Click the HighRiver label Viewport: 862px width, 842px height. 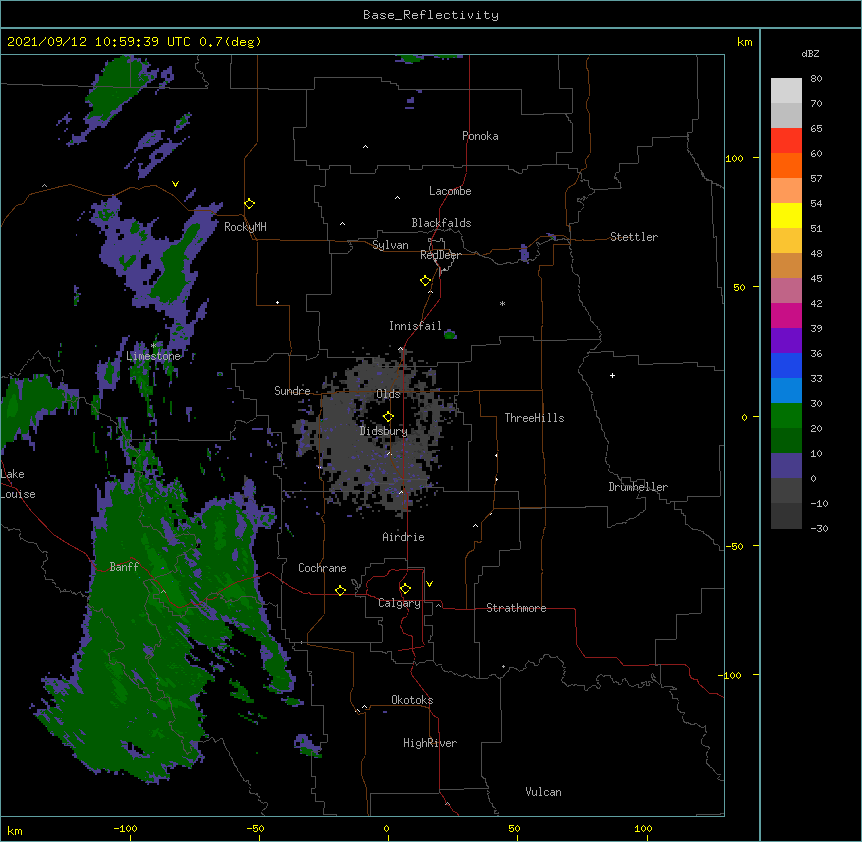click(x=430, y=743)
